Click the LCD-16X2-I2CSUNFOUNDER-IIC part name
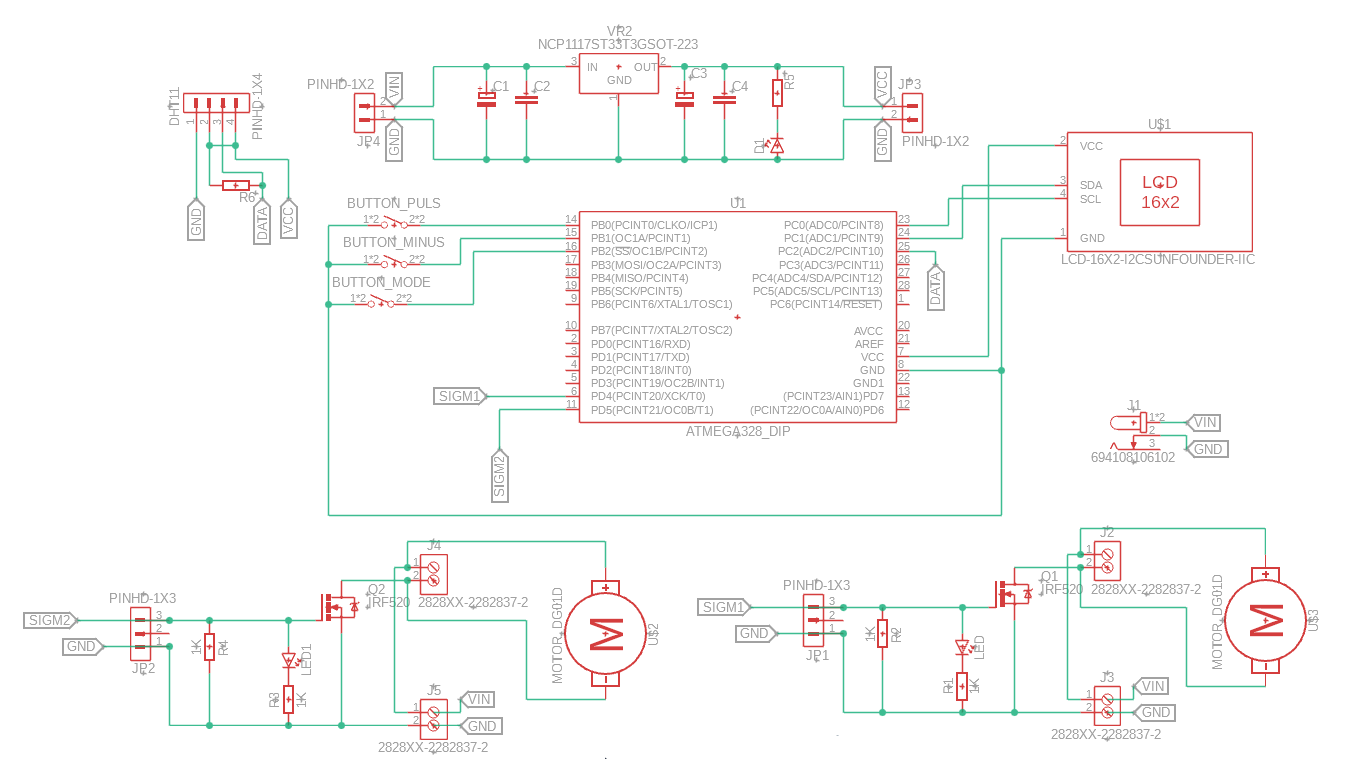The image size is (1348, 762). [x=1157, y=259]
